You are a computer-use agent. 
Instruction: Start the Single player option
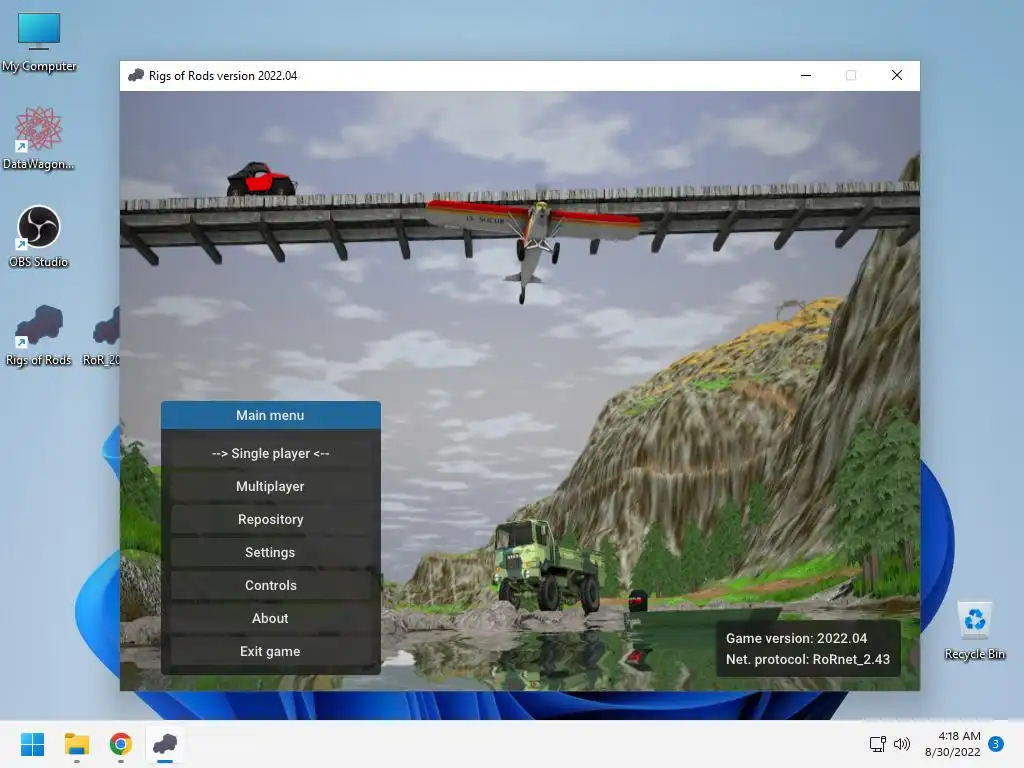270,453
